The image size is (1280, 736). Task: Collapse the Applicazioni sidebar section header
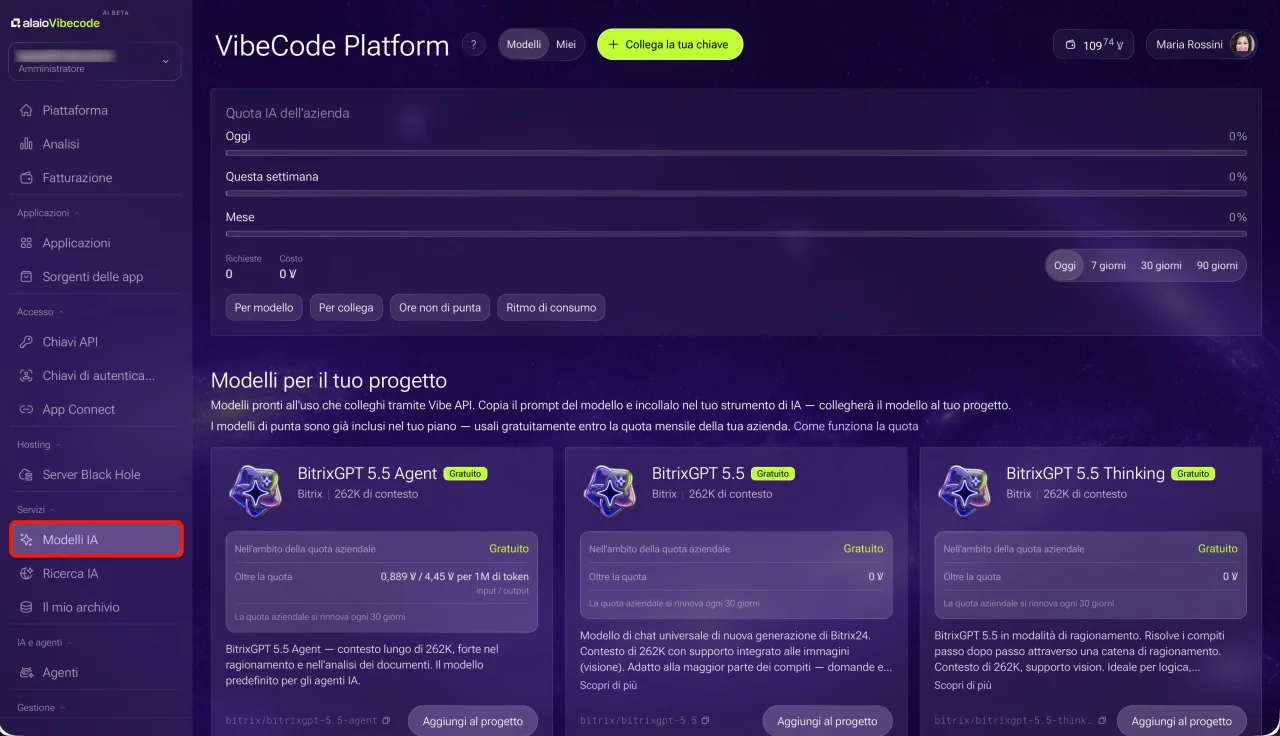48,213
